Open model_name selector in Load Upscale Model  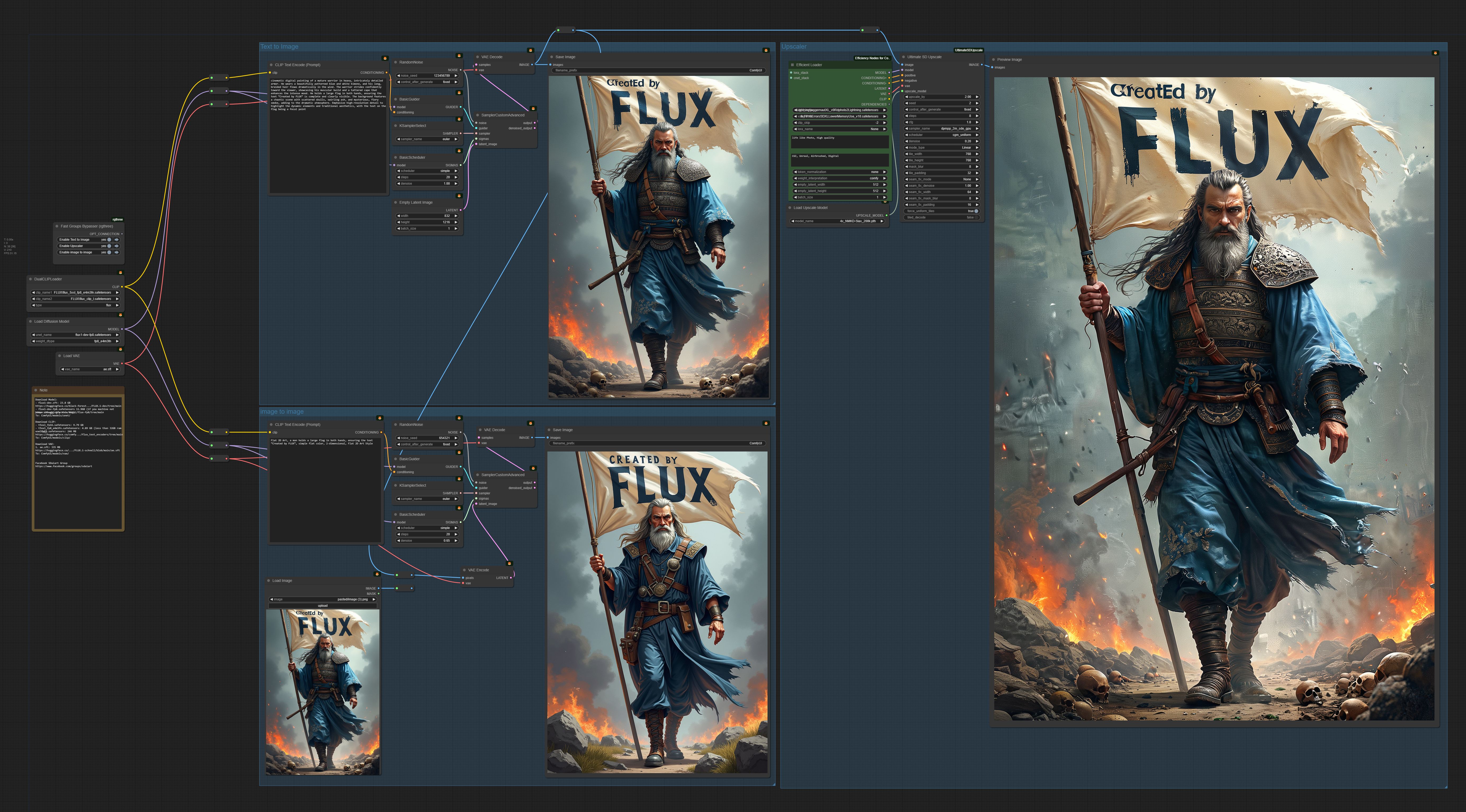coord(838,221)
